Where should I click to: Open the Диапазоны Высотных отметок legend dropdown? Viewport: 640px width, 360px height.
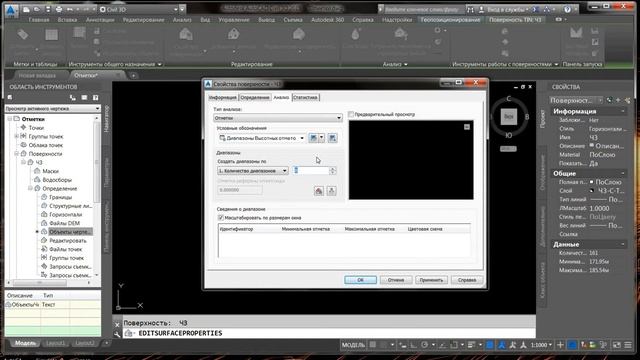pos(262,138)
